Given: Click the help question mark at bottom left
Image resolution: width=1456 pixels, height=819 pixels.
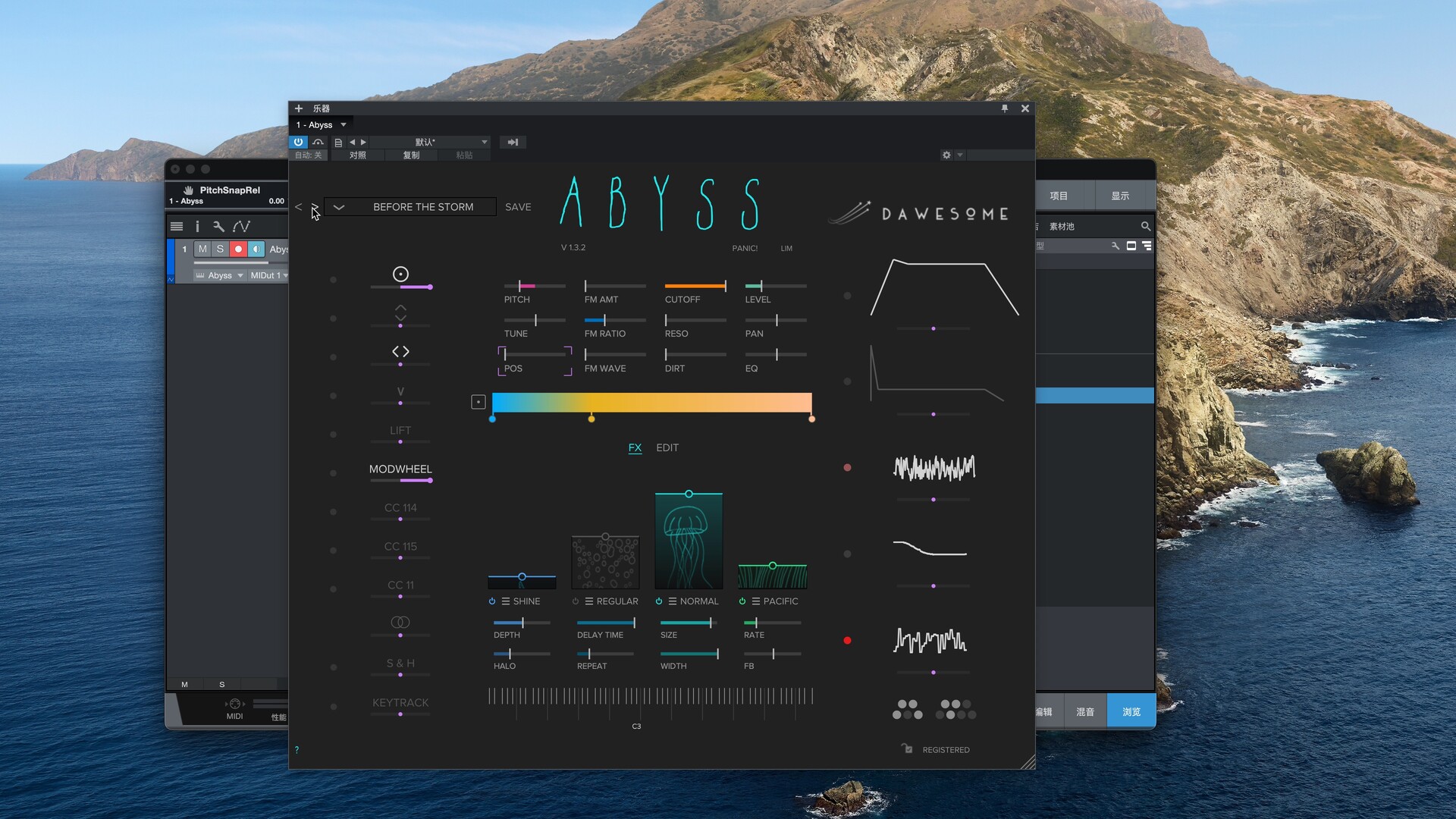Looking at the screenshot, I should pos(297,749).
